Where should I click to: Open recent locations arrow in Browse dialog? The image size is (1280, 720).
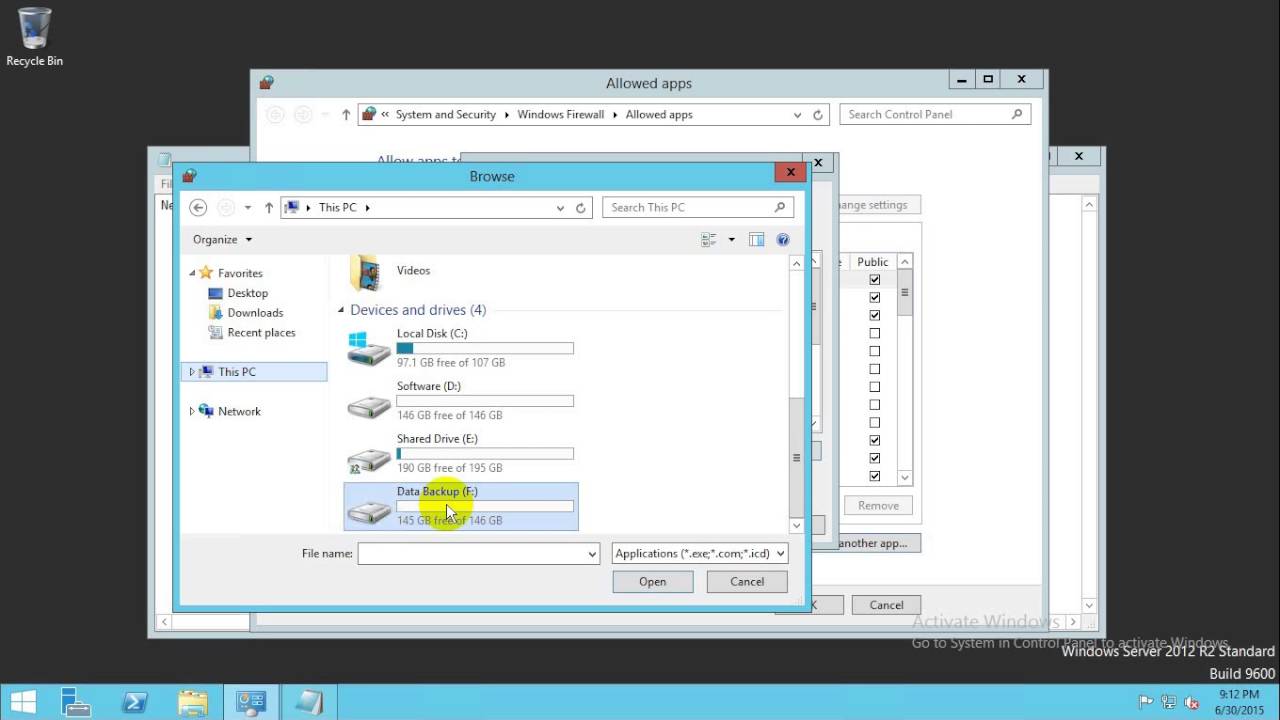[x=248, y=208]
